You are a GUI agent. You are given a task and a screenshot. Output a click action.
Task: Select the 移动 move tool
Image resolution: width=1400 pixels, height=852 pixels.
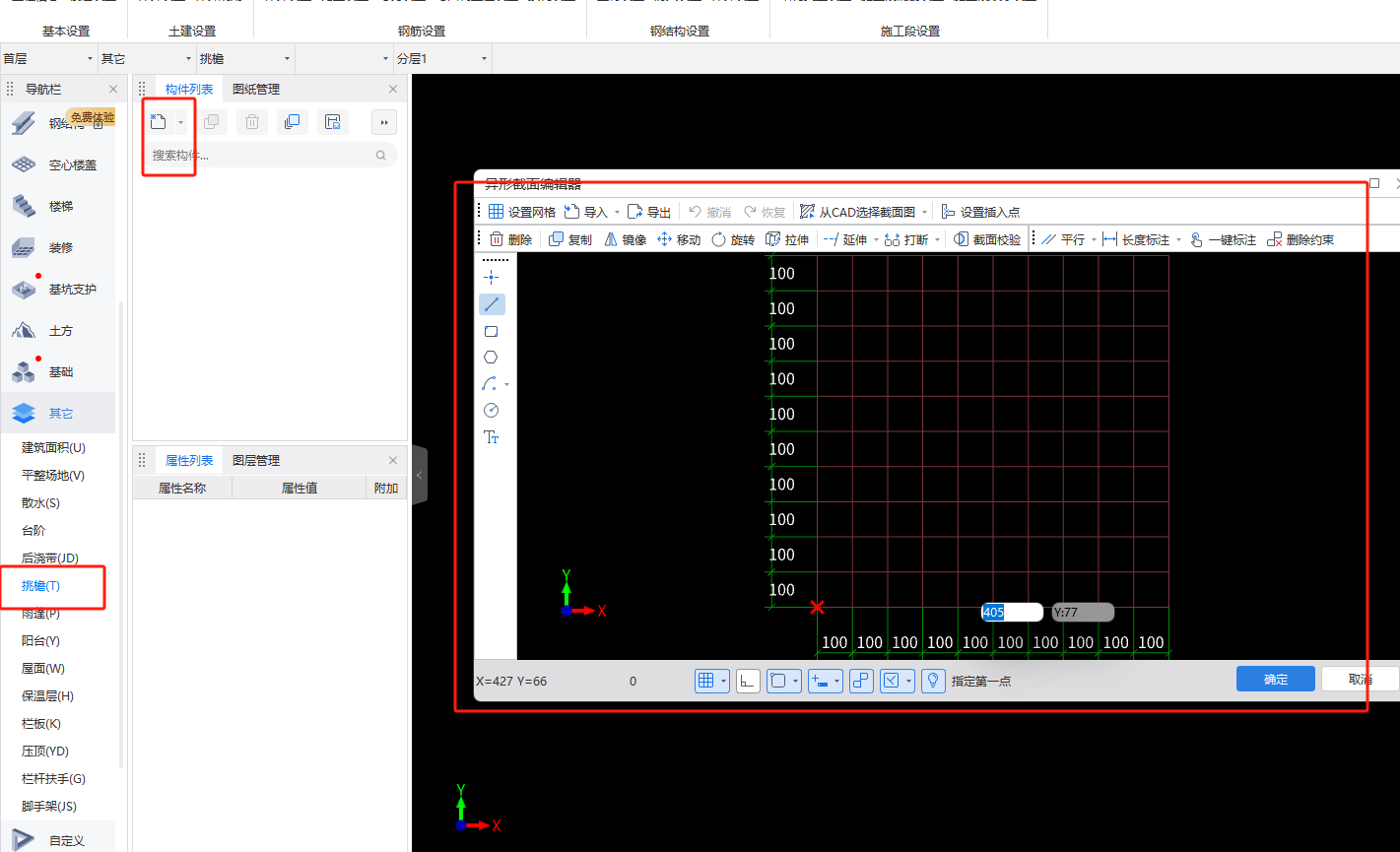(679, 239)
